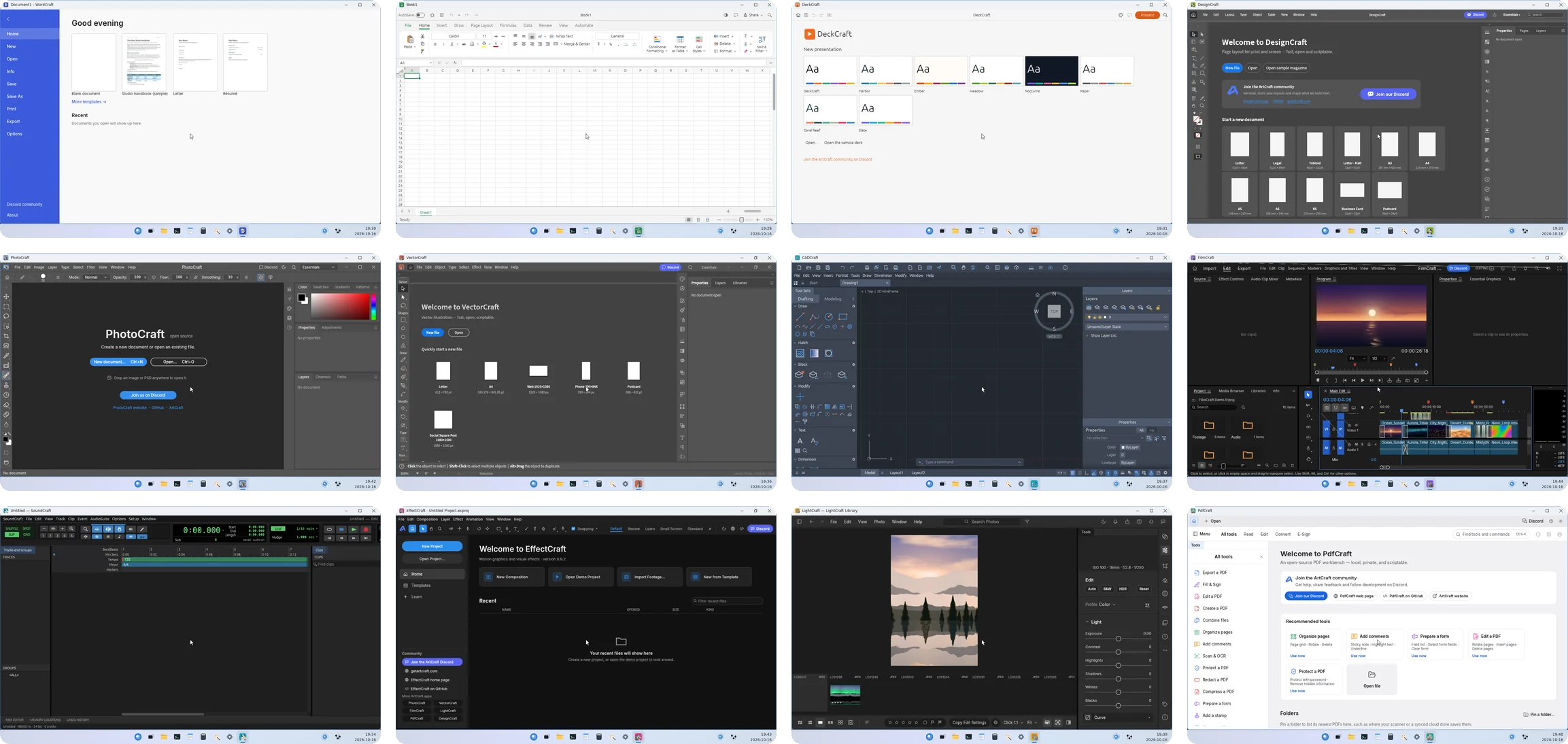
Task: Click the ArtCraft logo in PdfCraft community card
Action: coord(1289,580)
